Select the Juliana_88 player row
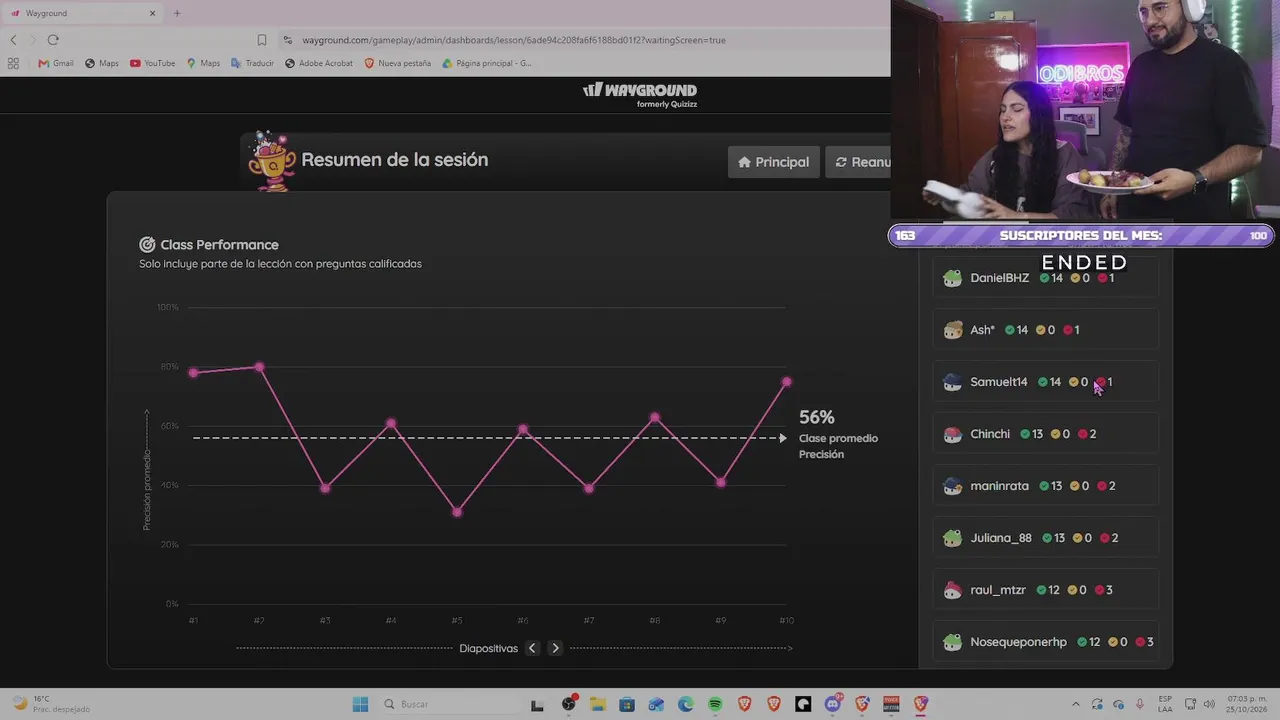 [x=1046, y=538]
